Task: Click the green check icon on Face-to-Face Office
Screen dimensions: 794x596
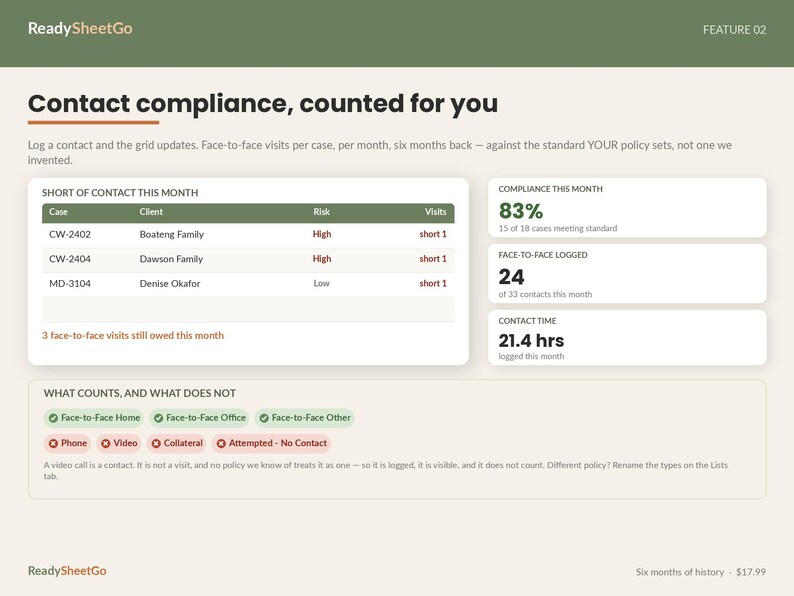Action: pos(158,418)
